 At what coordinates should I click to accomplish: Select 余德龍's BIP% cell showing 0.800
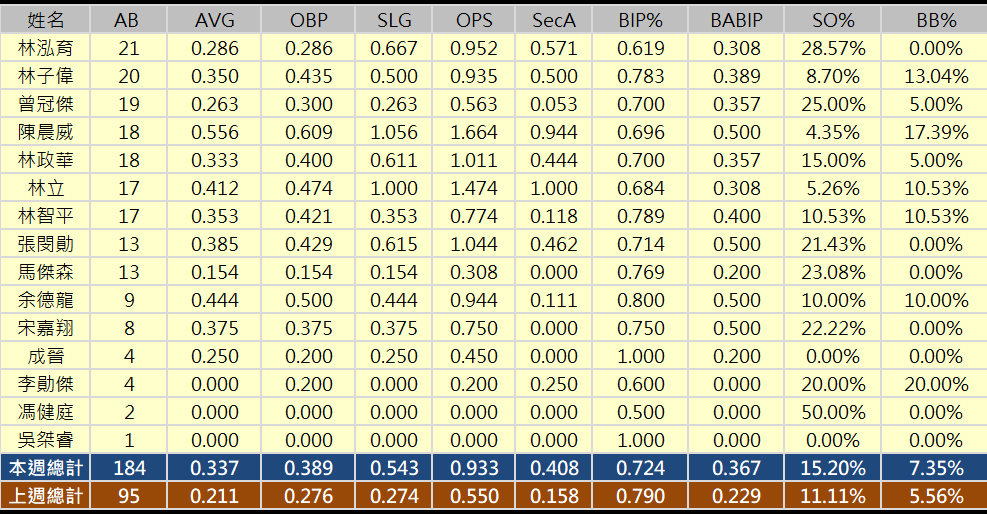point(637,300)
